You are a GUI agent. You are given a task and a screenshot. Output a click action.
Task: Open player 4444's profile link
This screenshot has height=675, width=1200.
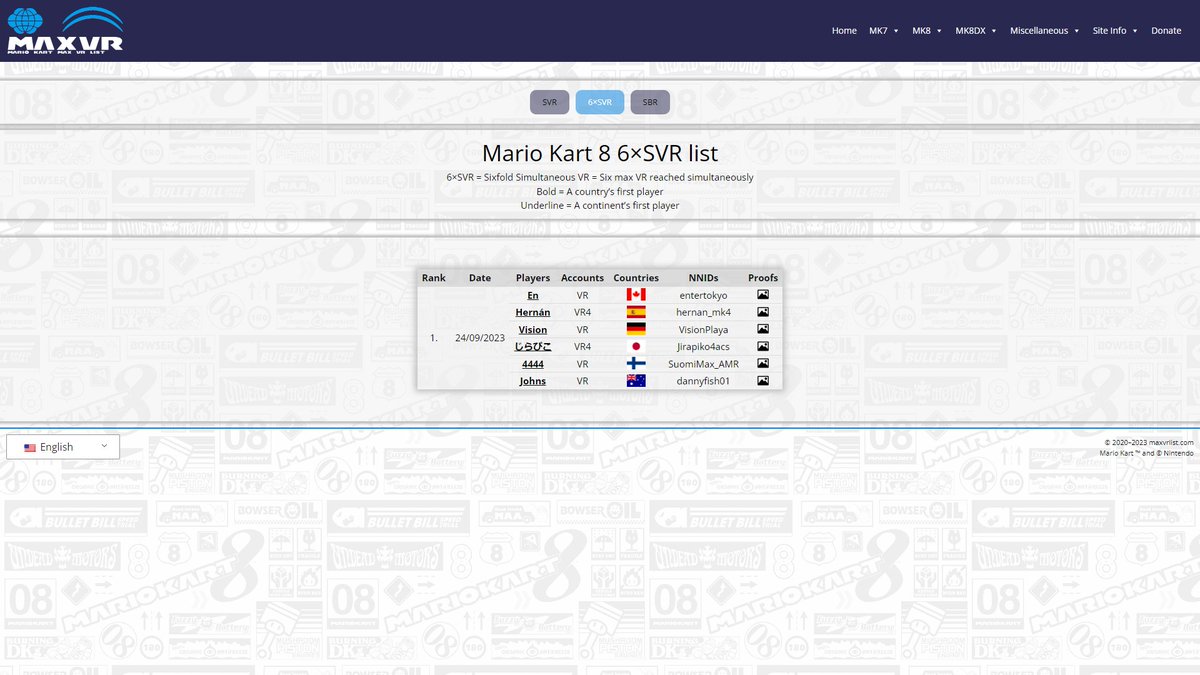tap(533, 364)
